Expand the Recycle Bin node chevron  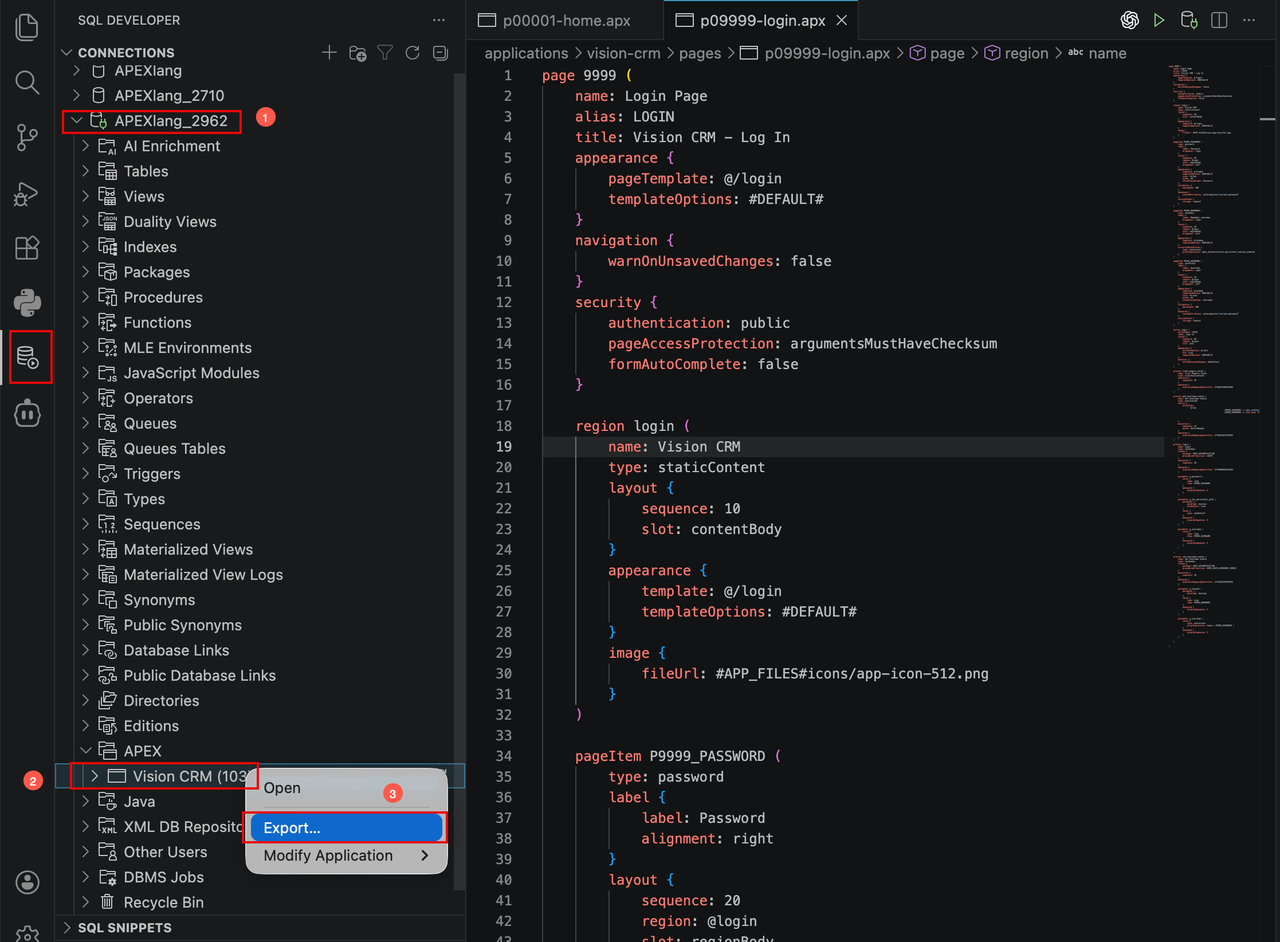(x=86, y=902)
